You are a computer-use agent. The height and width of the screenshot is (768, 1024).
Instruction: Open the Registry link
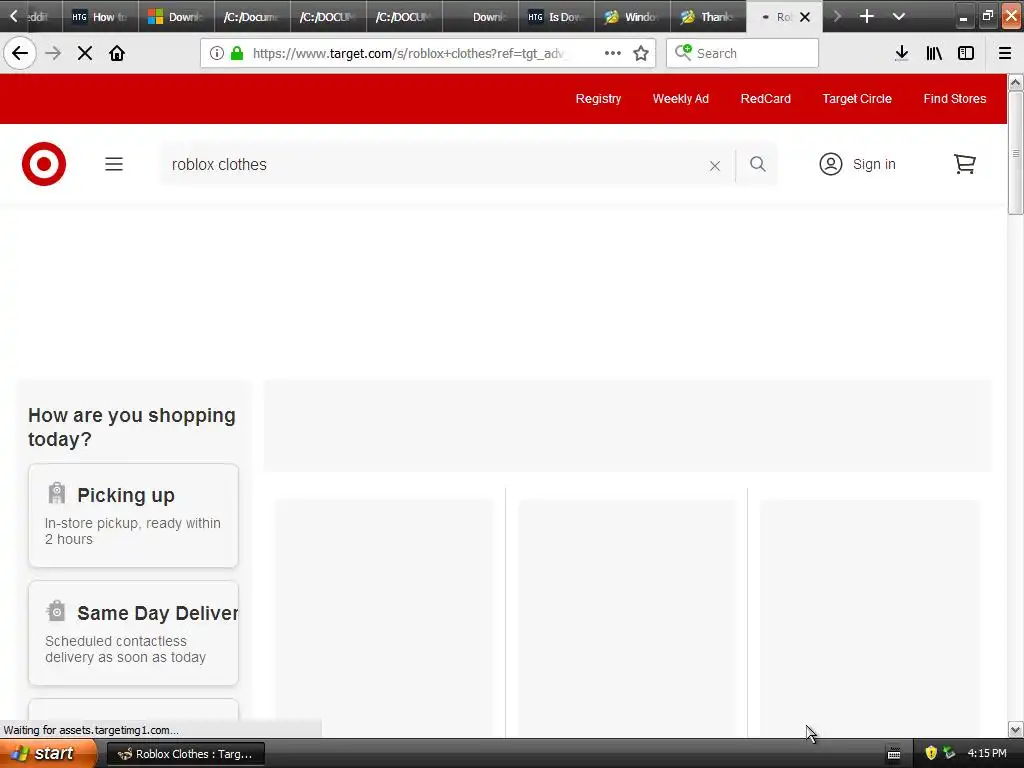[x=598, y=99]
